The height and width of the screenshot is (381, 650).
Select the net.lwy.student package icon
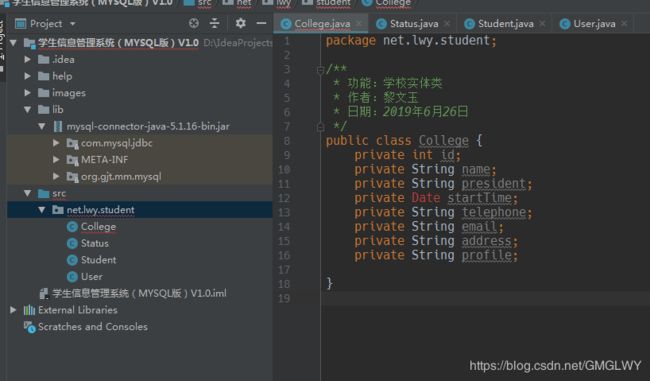pos(58,210)
